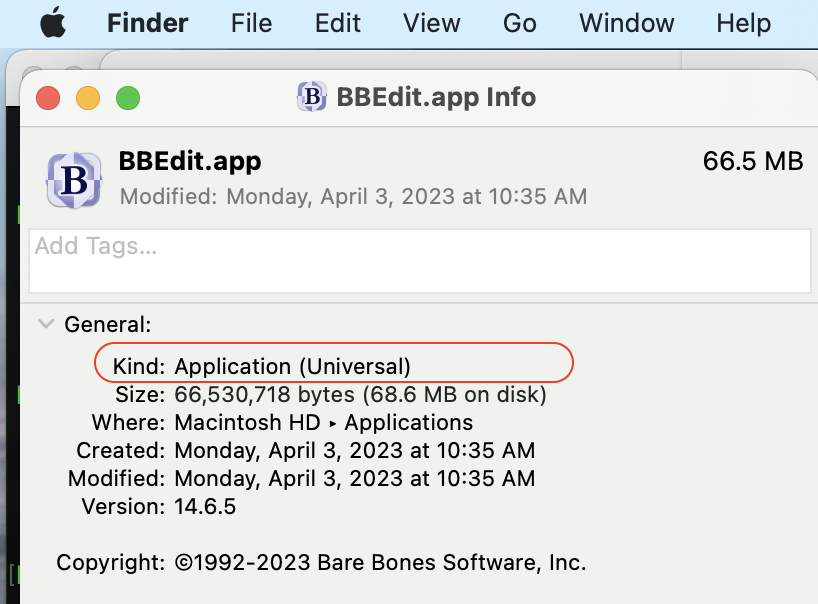
Task: Click the Bare Bones Software copyright text
Action: (380, 562)
